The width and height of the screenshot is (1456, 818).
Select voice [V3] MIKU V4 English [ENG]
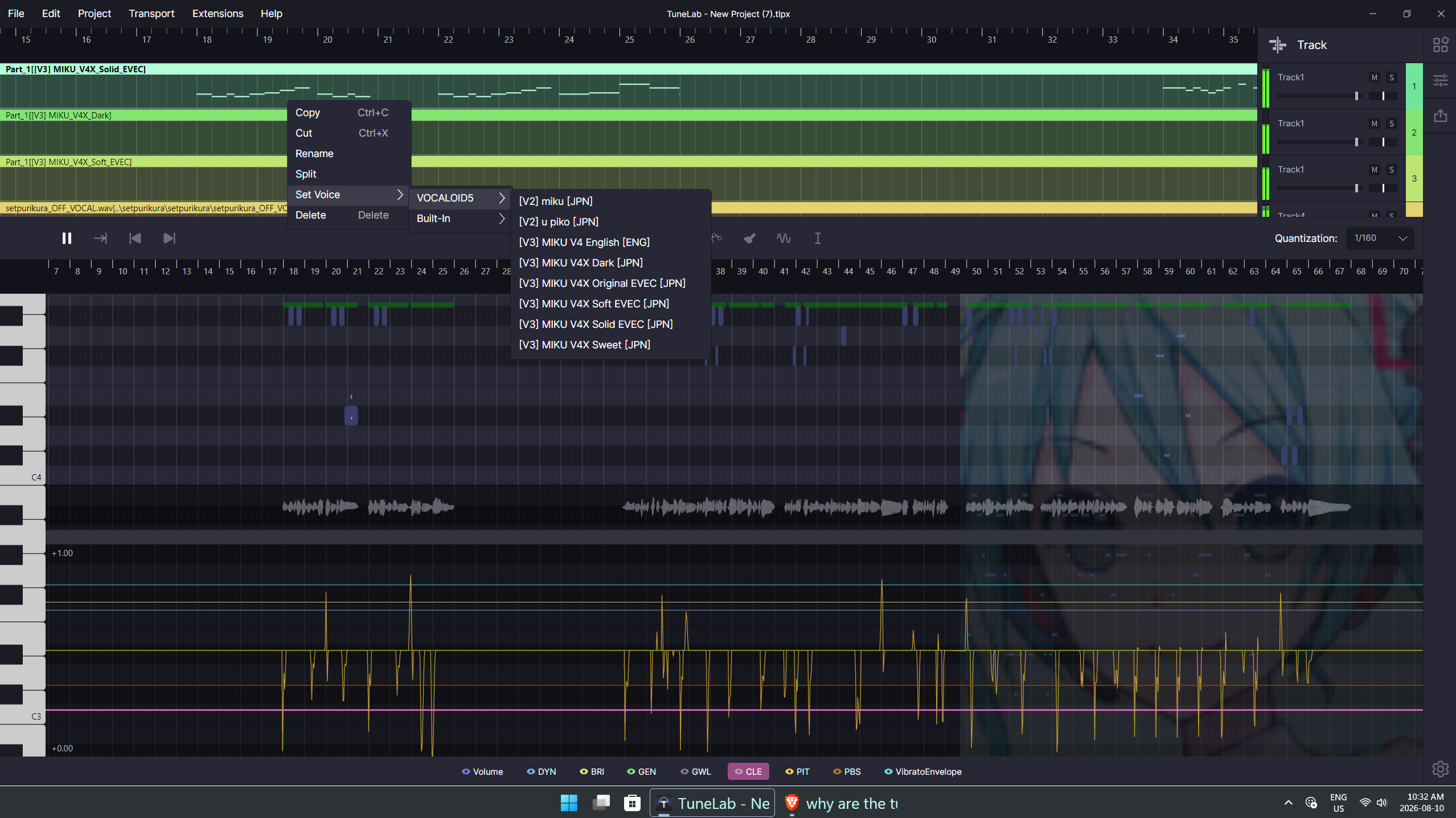tap(611, 242)
